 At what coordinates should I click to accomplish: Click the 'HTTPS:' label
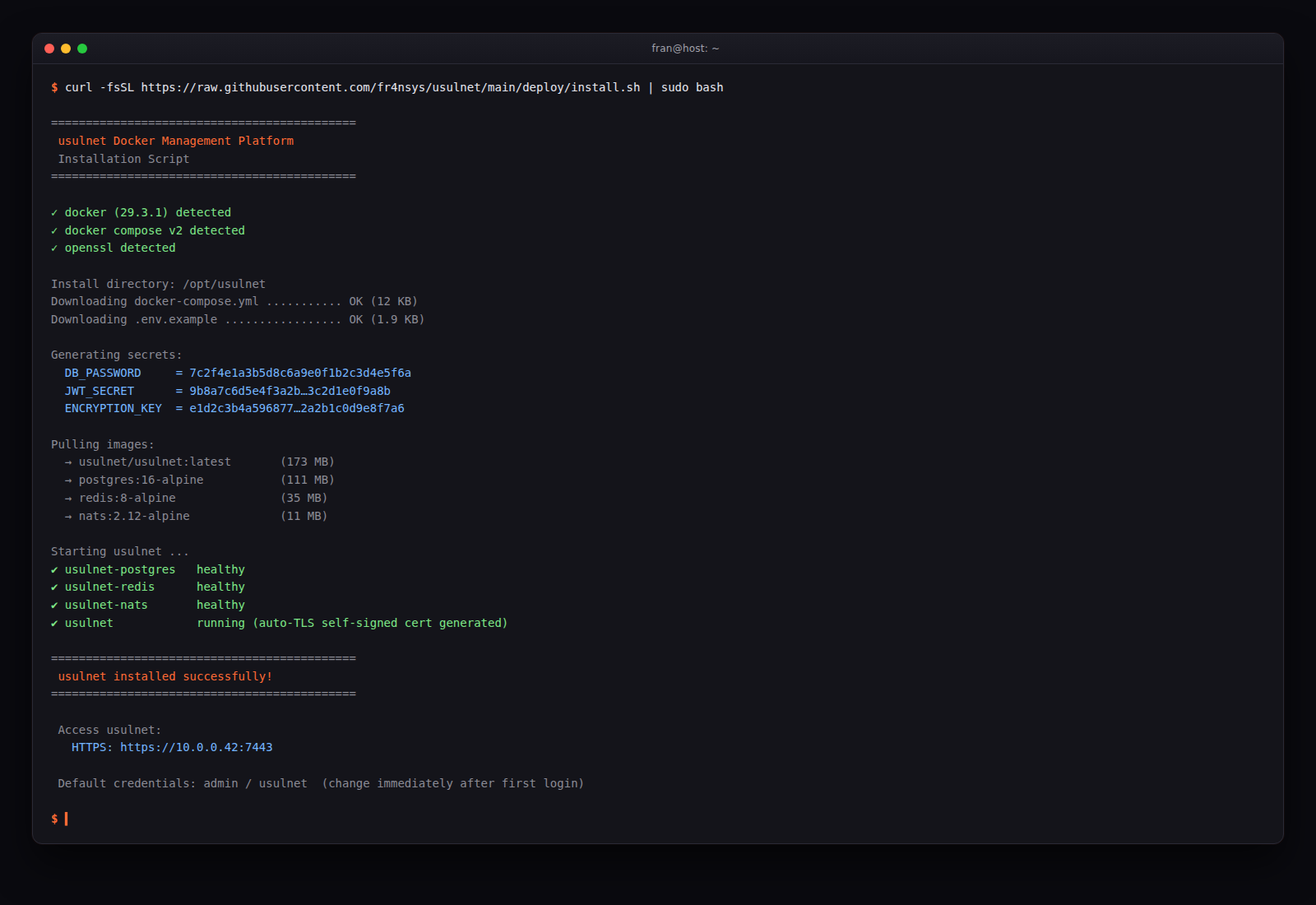pyautogui.click(x=92, y=747)
